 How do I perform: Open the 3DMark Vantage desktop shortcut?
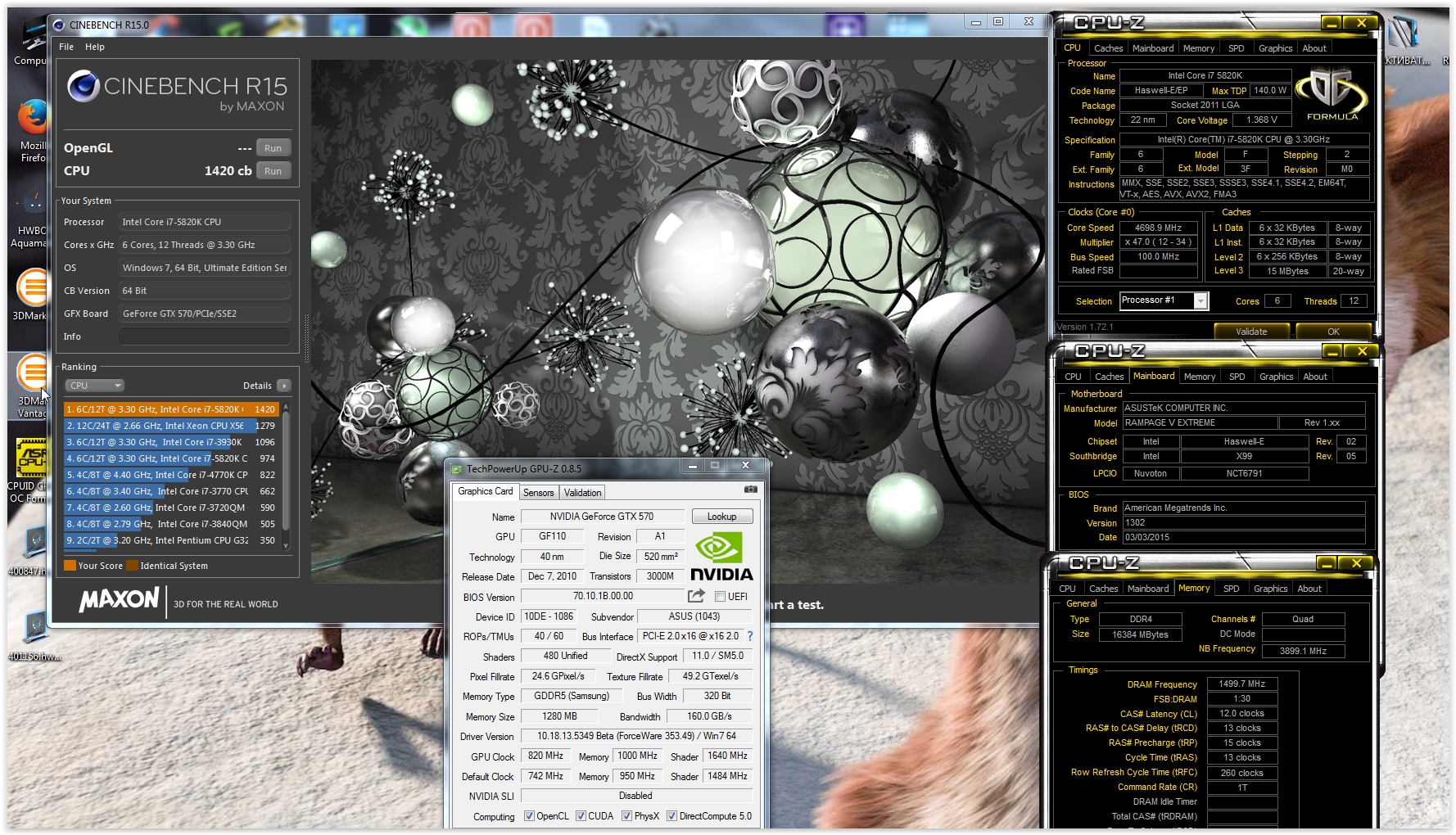pos(31,385)
